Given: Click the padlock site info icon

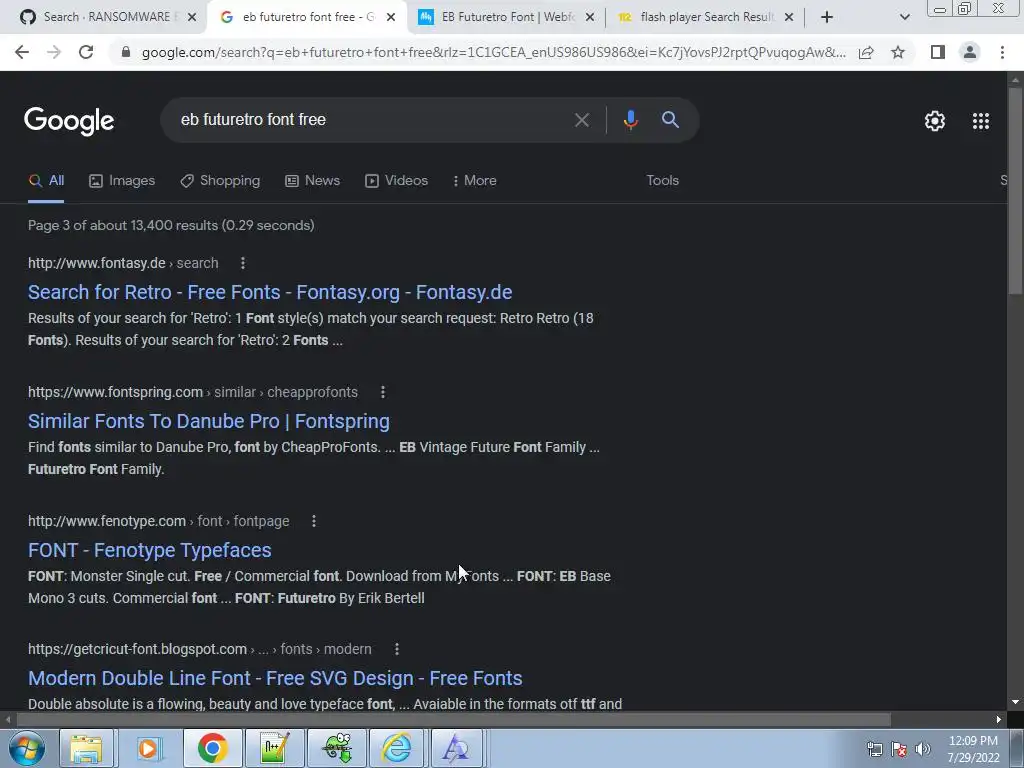Looking at the screenshot, I should 126,52.
